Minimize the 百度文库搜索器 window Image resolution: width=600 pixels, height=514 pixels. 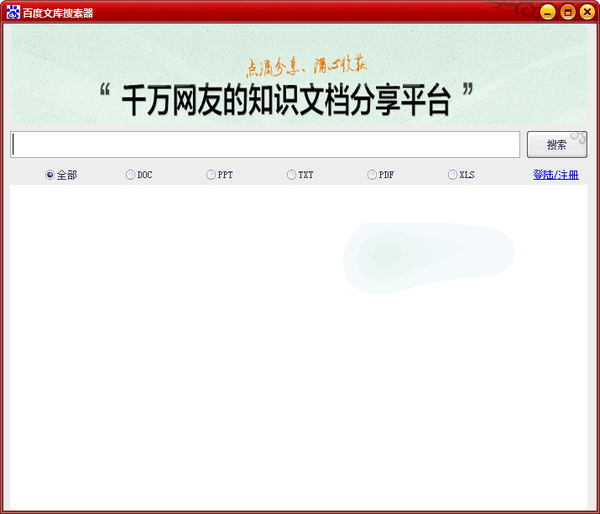[548, 12]
